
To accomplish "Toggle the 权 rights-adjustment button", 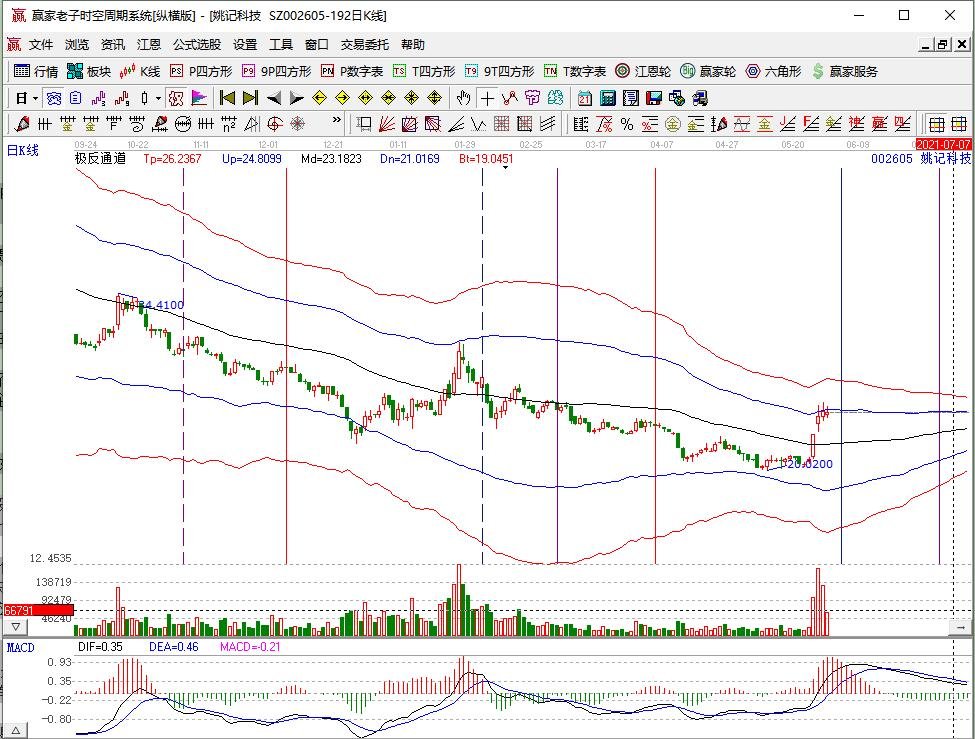I will coord(177,98).
